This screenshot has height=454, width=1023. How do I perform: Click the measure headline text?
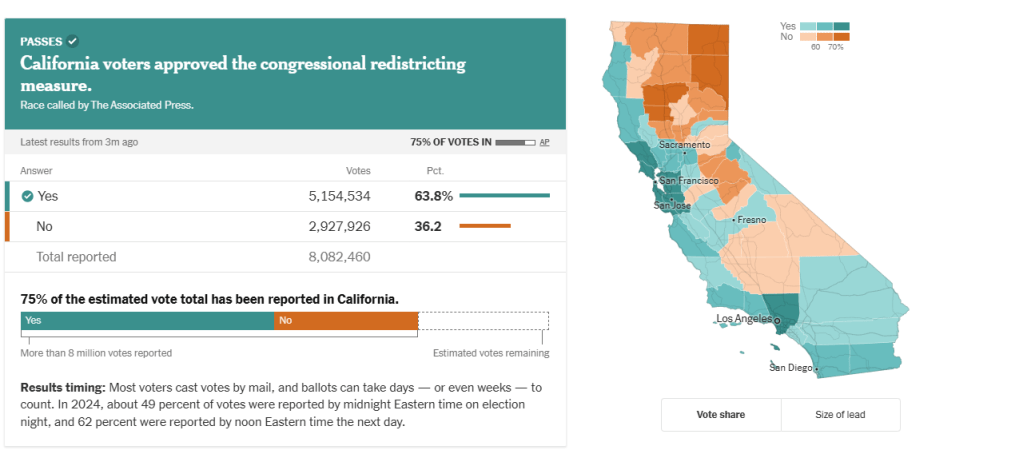[244, 74]
